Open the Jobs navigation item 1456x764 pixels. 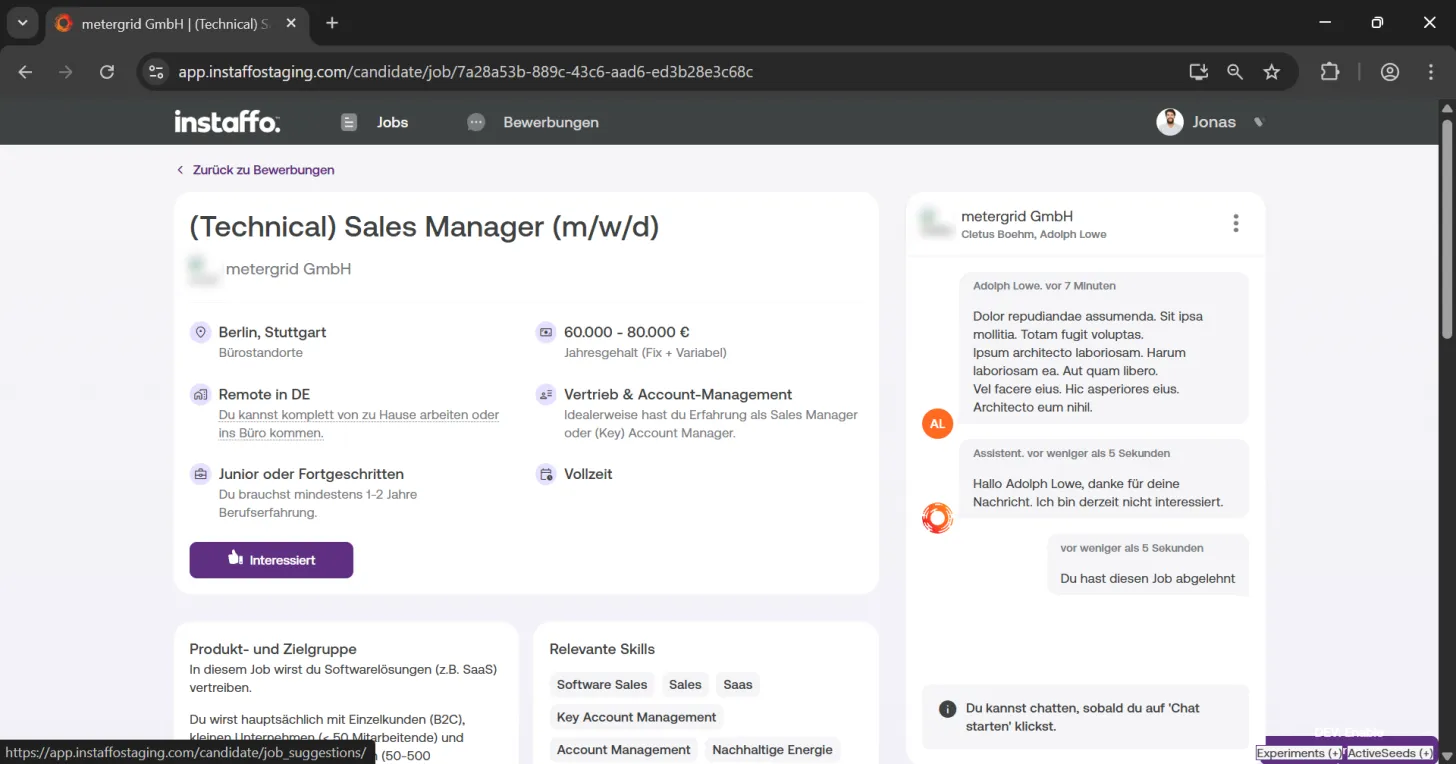[375, 122]
